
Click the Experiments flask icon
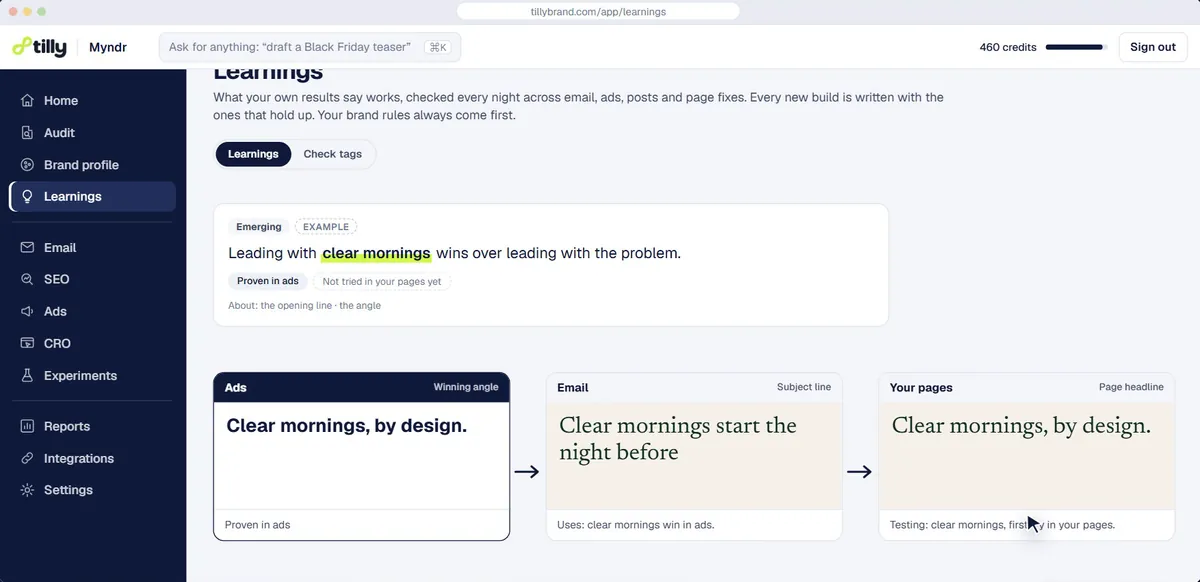pyautogui.click(x=27, y=376)
